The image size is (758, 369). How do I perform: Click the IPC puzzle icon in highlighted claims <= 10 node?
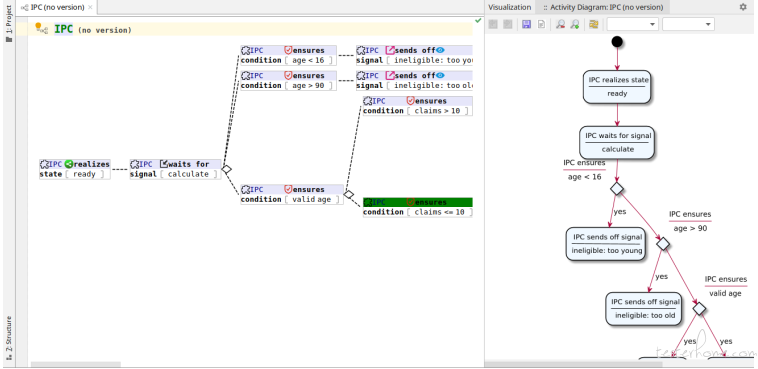pos(368,202)
